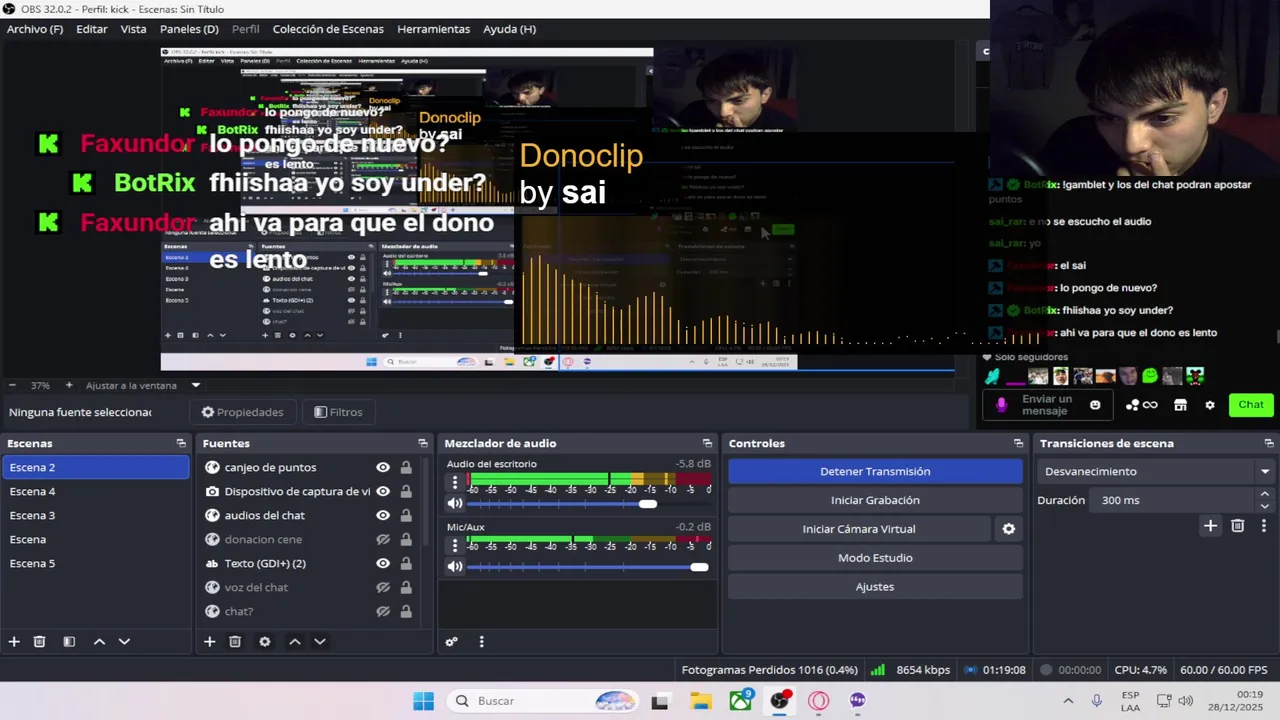Screen dimensions: 1280x720
Task: Click Iniciar Cámara Virtual button
Action: point(859,529)
